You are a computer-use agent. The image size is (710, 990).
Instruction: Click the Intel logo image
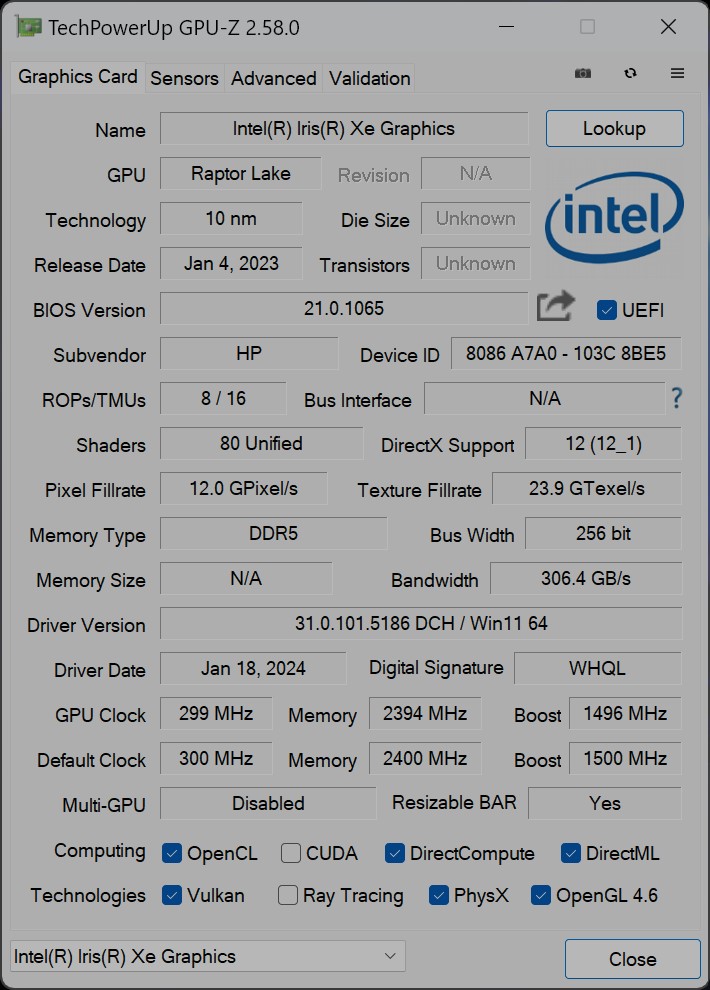(x=613, y=217)
